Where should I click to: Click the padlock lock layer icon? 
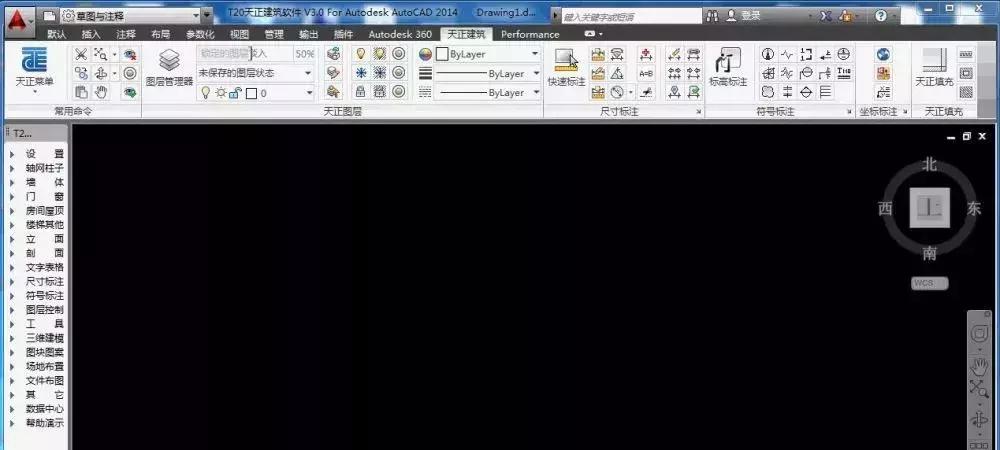(x=361, y=92)
